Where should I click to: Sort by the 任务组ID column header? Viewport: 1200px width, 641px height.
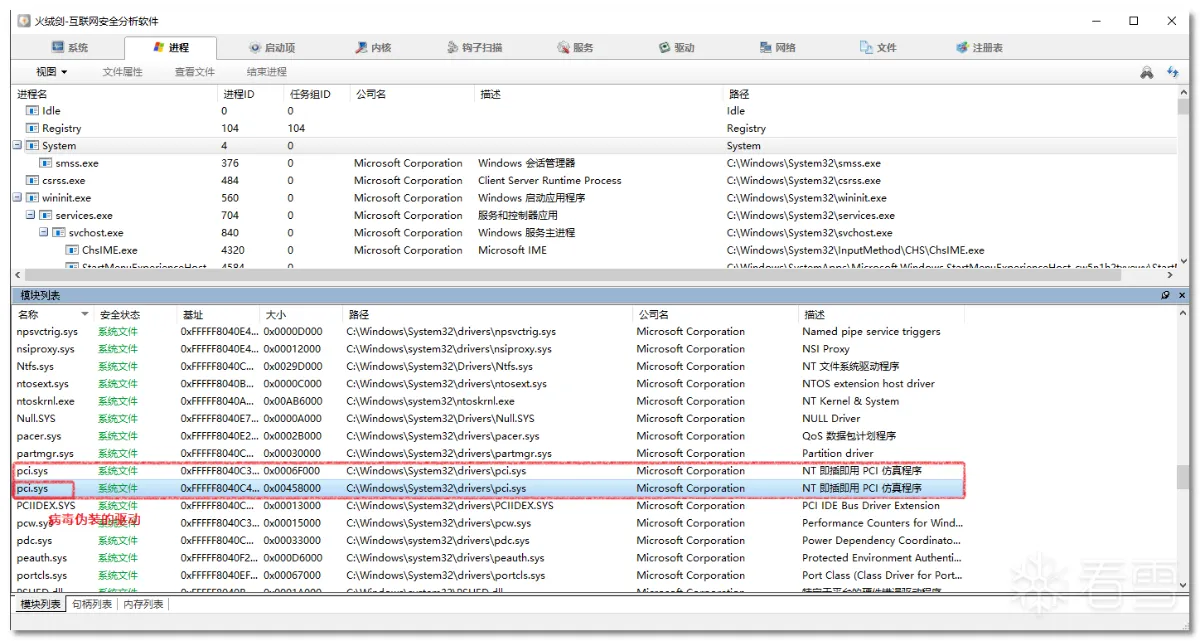(317, 94)
